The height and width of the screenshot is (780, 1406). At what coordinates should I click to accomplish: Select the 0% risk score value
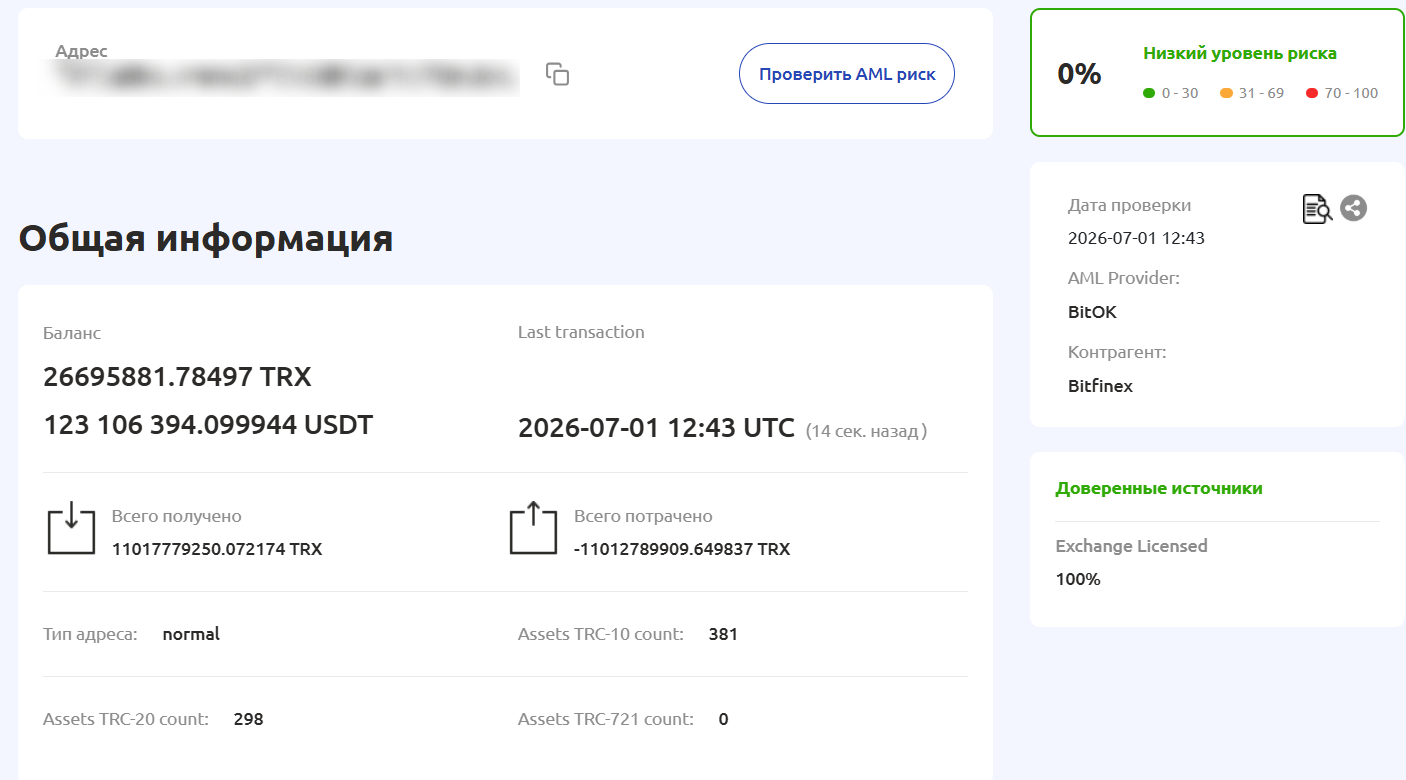point(1079,74)
